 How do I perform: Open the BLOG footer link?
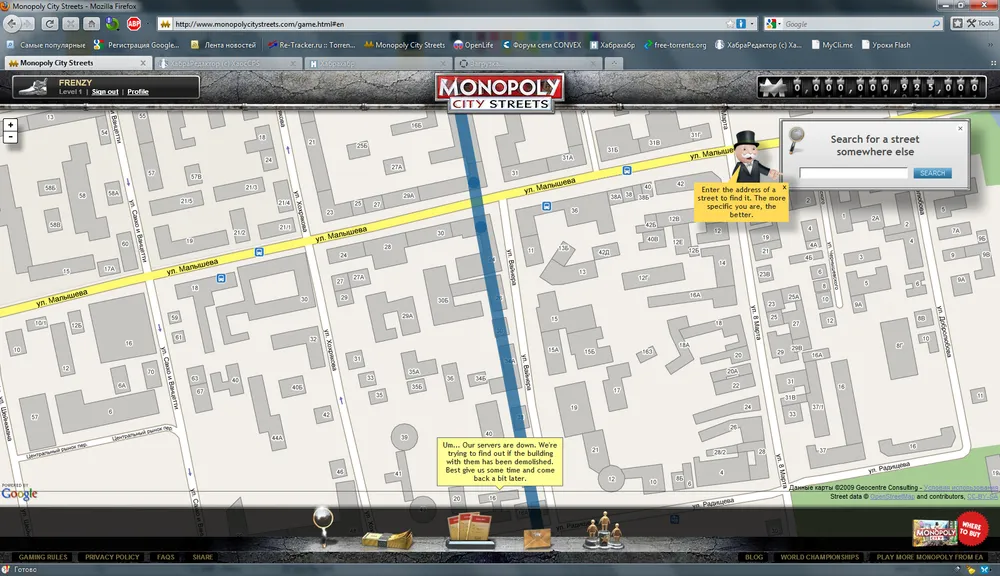[x=754, y=557]
